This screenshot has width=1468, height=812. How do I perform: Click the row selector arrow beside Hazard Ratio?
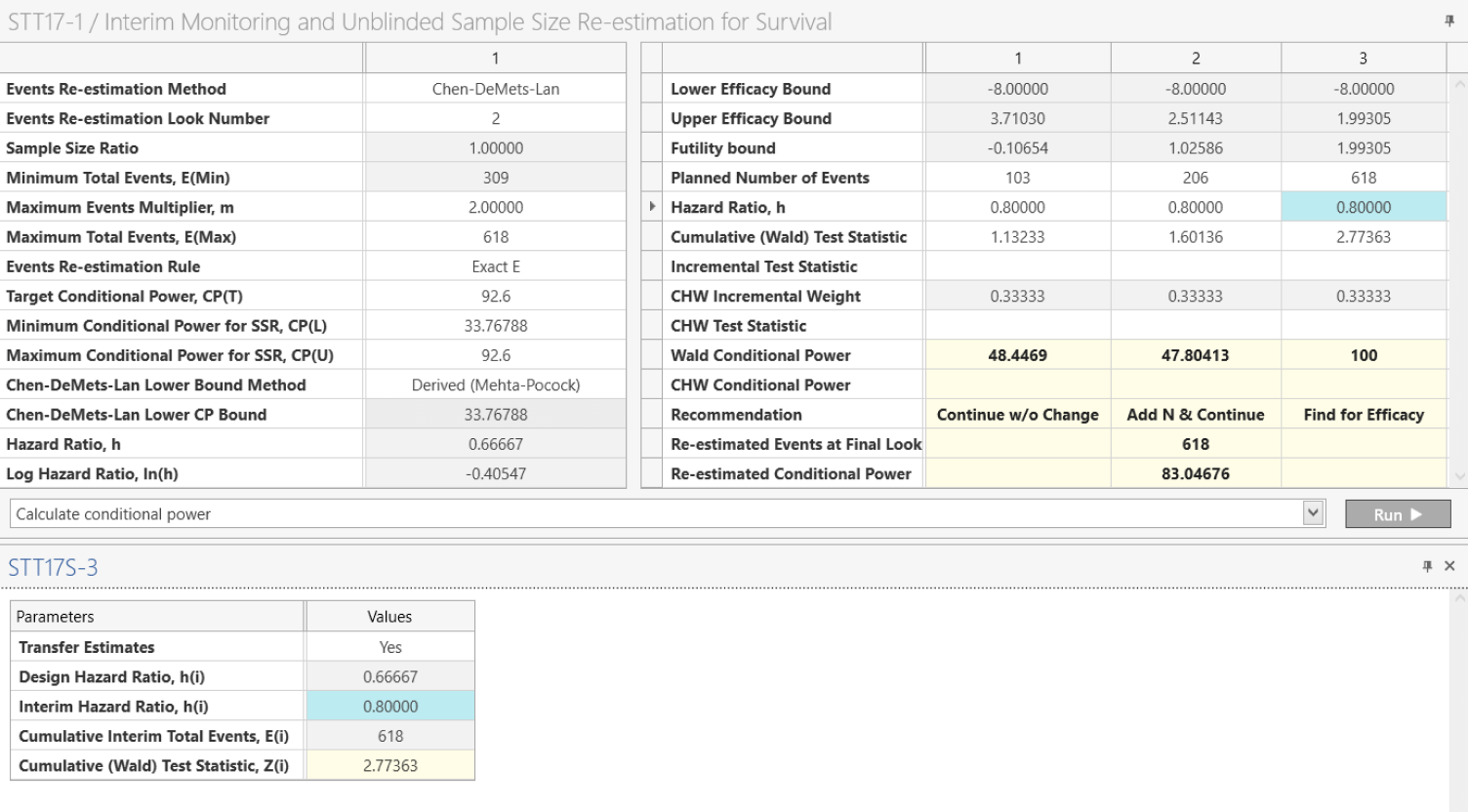pyautogui.click(x=652, y=206)
